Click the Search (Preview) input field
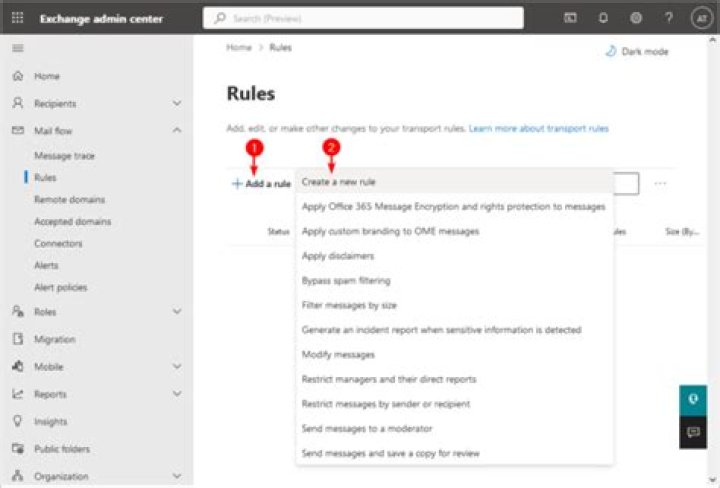 [363, 18]
